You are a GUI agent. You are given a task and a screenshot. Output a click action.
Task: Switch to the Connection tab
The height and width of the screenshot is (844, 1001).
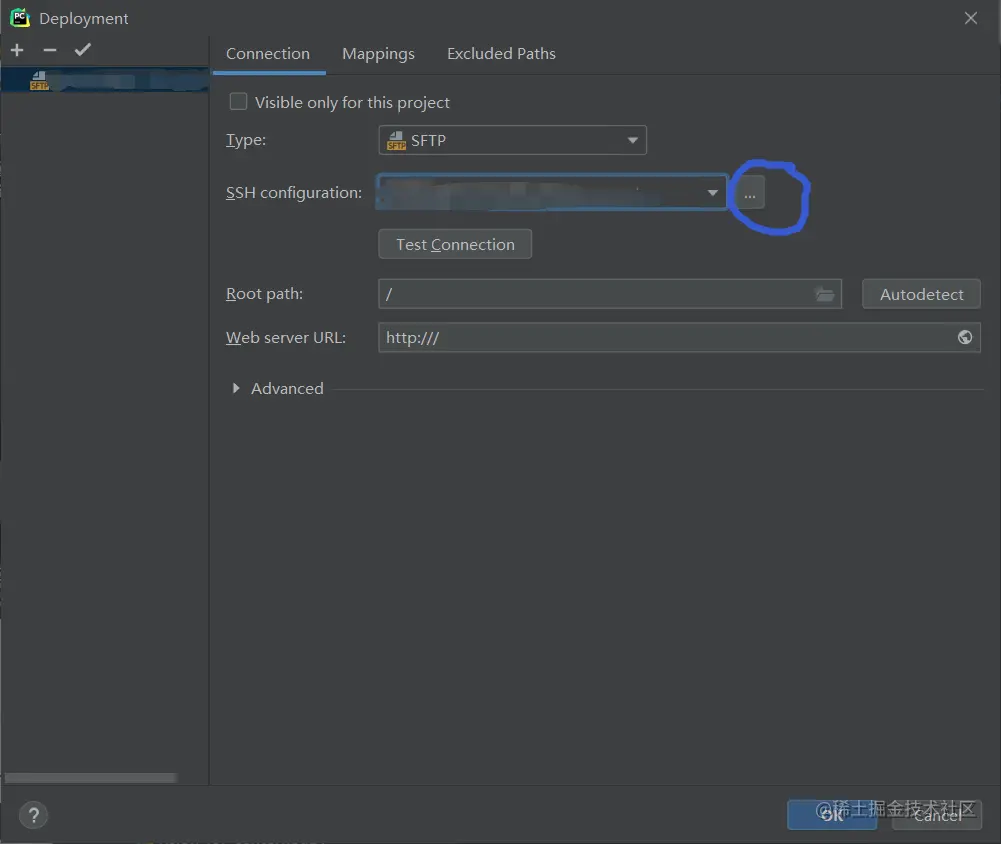[268, 54]
